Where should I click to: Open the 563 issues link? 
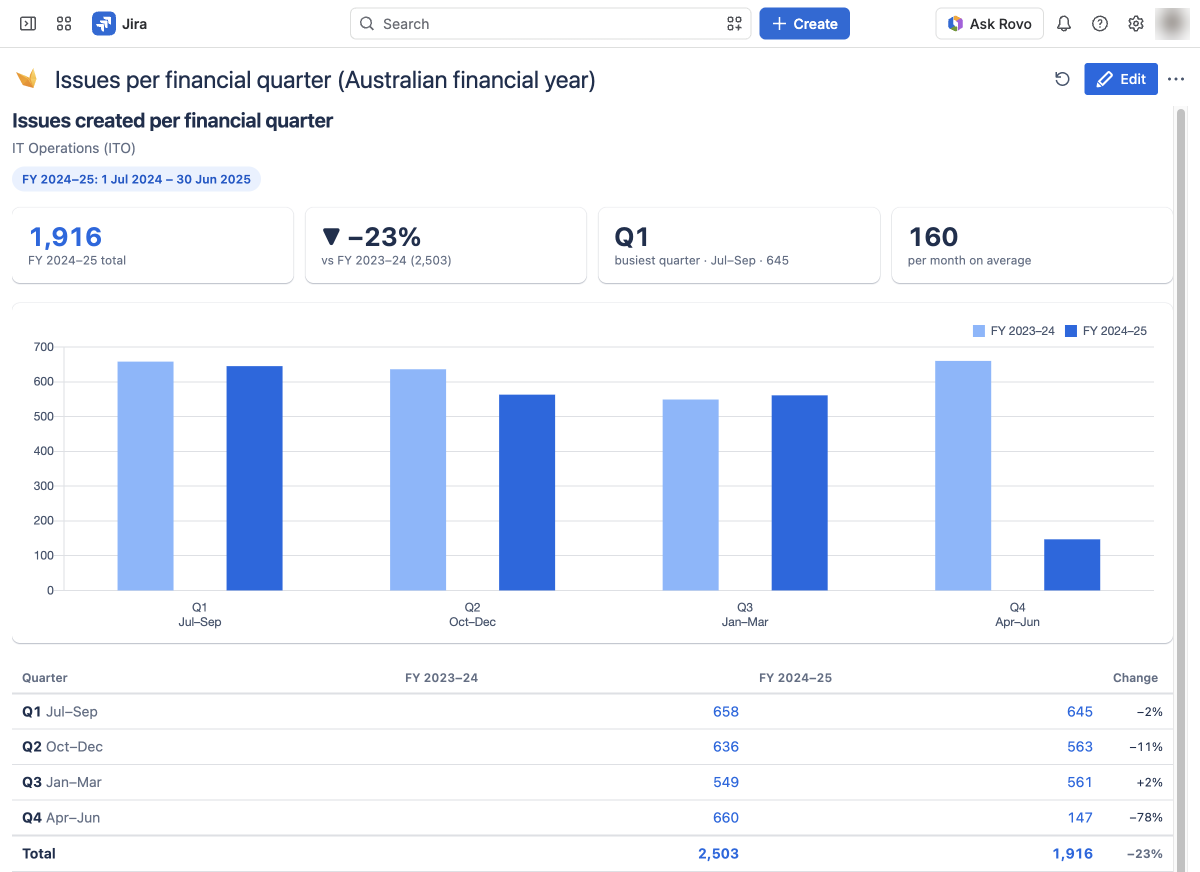click(x=1080, y=747)
